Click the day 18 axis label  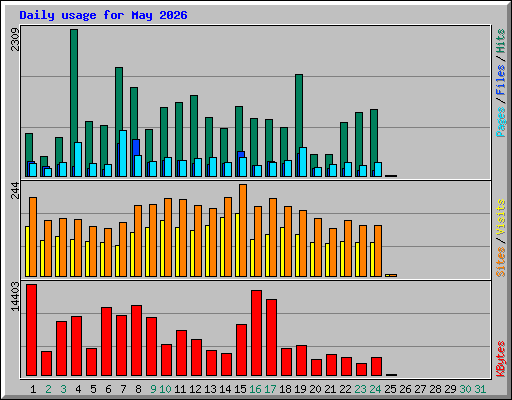coord(285,389)
